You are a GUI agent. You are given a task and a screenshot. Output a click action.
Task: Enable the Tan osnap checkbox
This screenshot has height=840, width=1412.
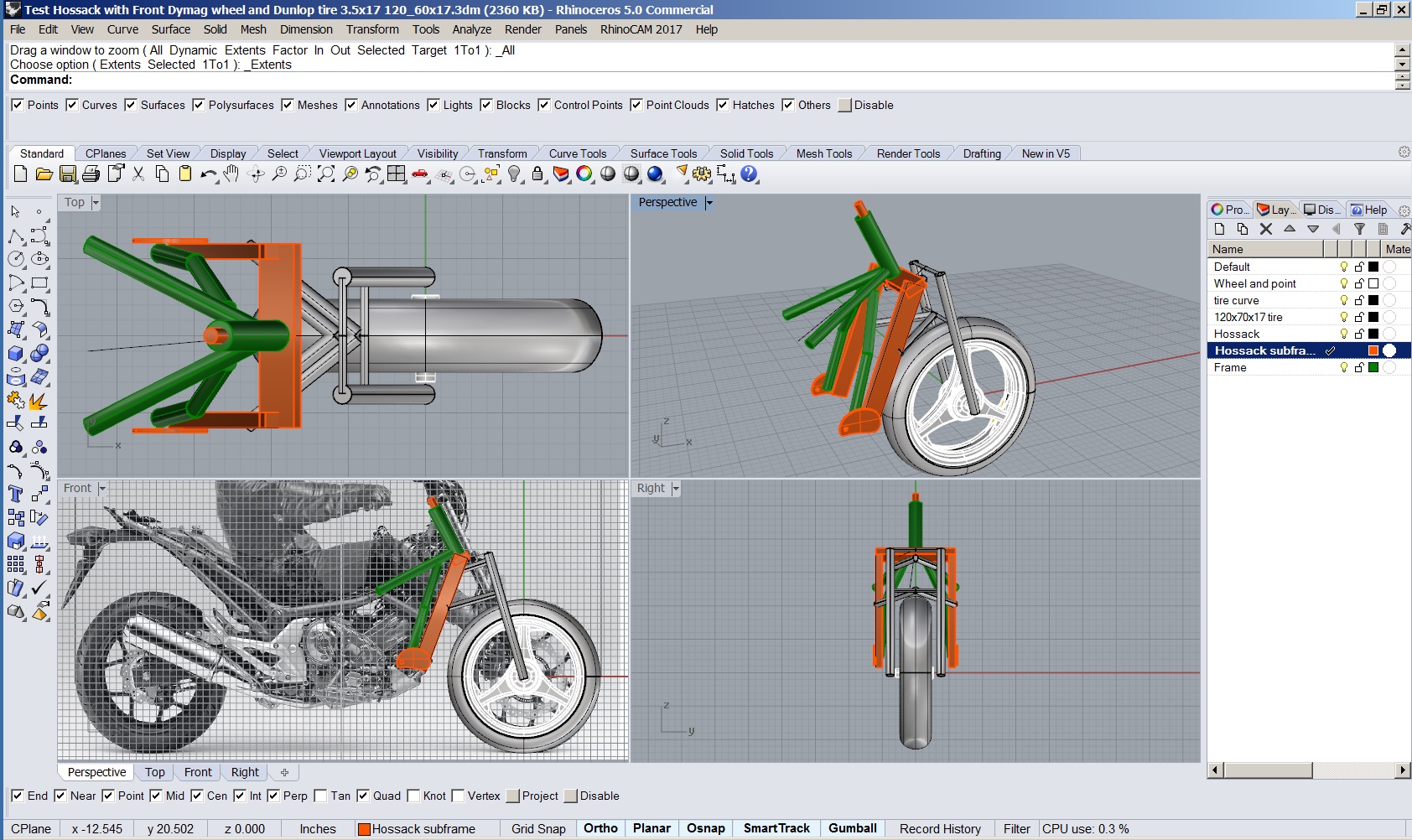point(320,796)
